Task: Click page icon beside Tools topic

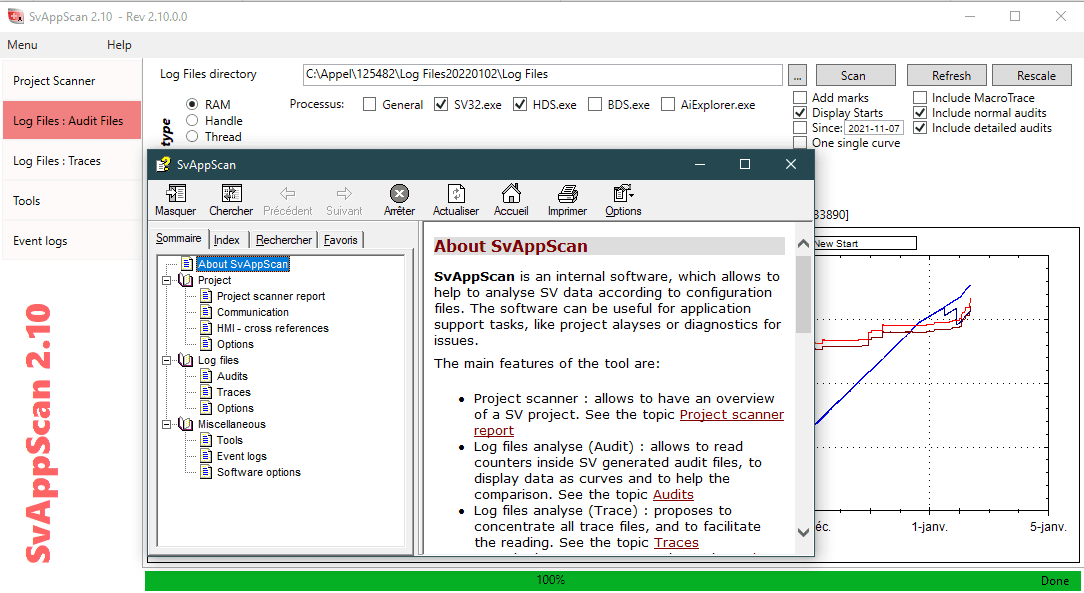Action: [x=205, y=440]
